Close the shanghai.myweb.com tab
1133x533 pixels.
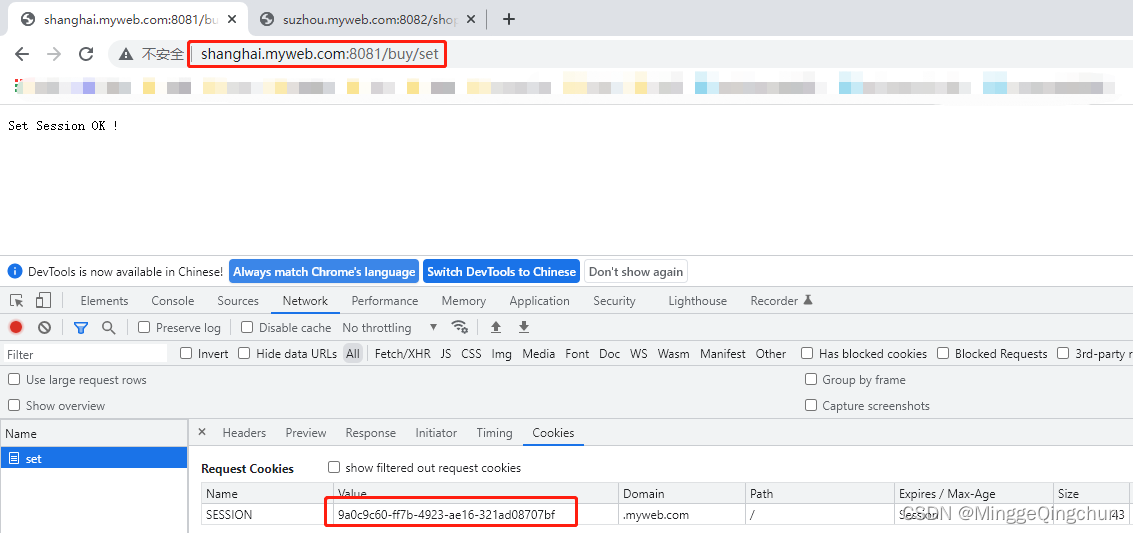click(x=233, y=20)
